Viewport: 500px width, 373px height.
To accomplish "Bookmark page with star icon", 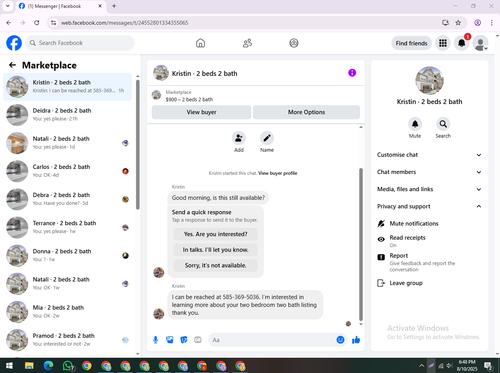I will click(x=458, y=23).
